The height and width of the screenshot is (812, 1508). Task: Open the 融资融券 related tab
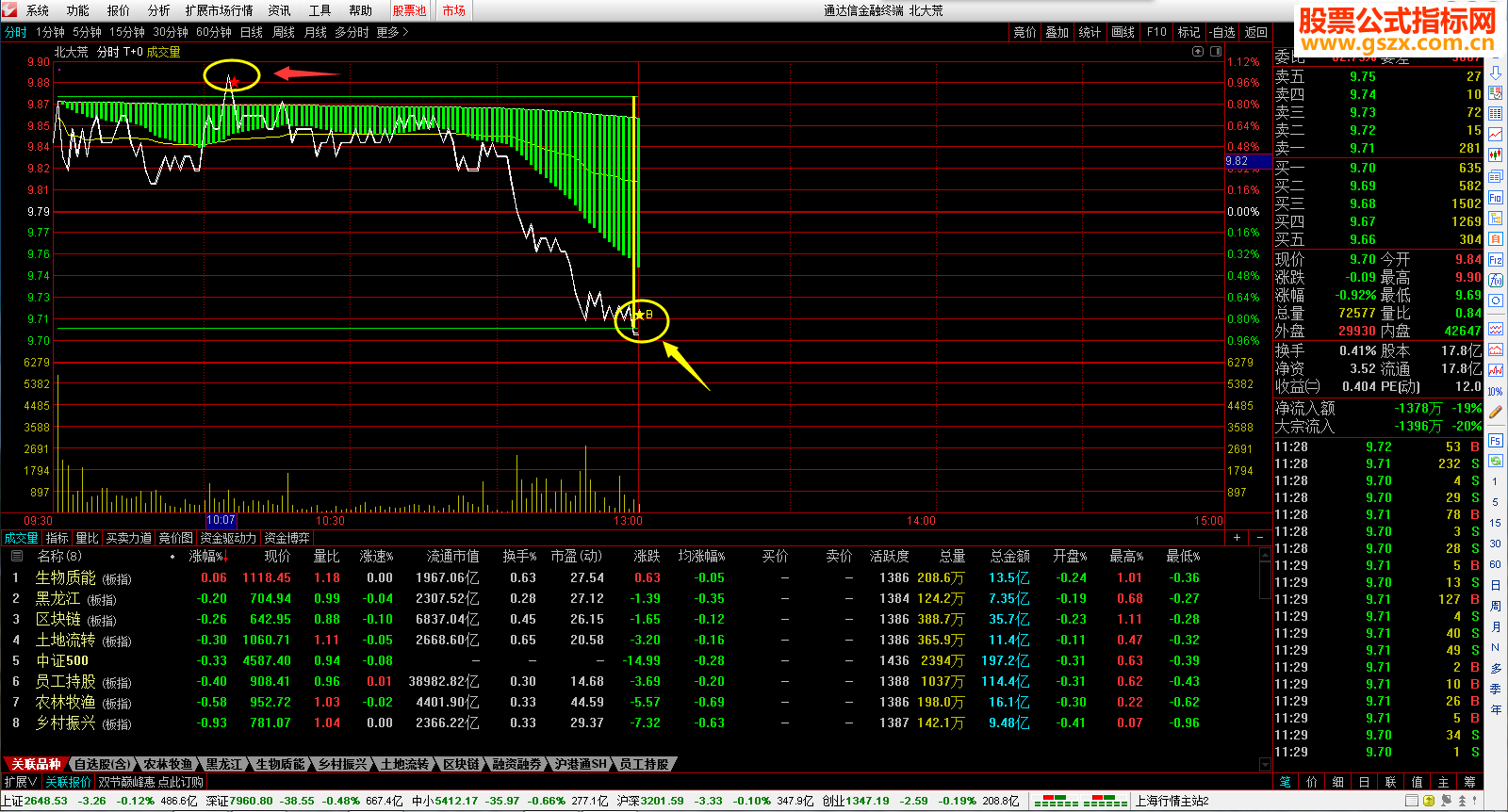click(516, 764)
